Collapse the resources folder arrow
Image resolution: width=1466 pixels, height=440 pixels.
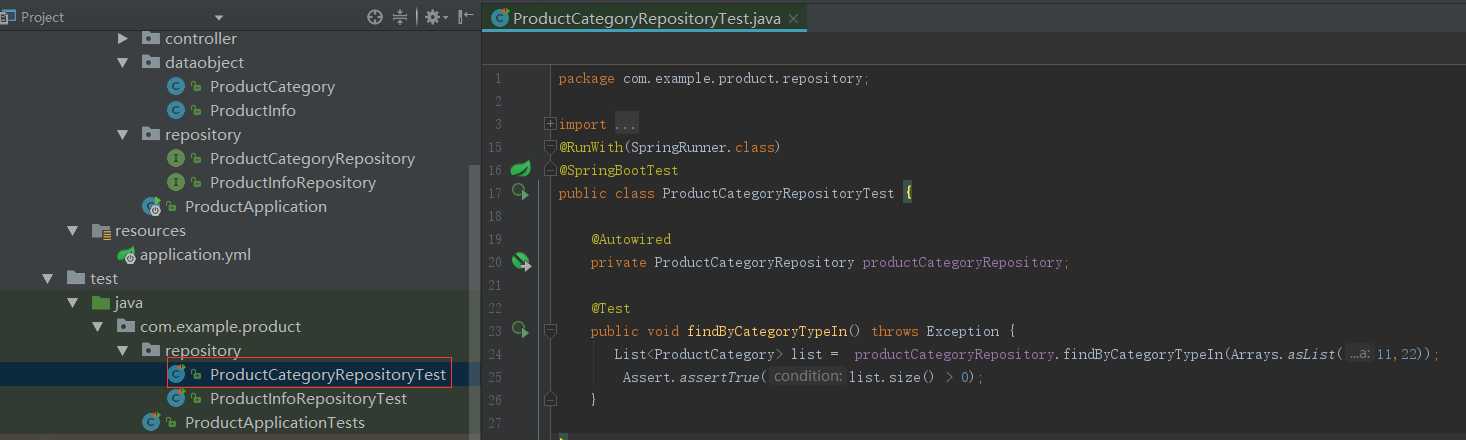coord(73,231)
